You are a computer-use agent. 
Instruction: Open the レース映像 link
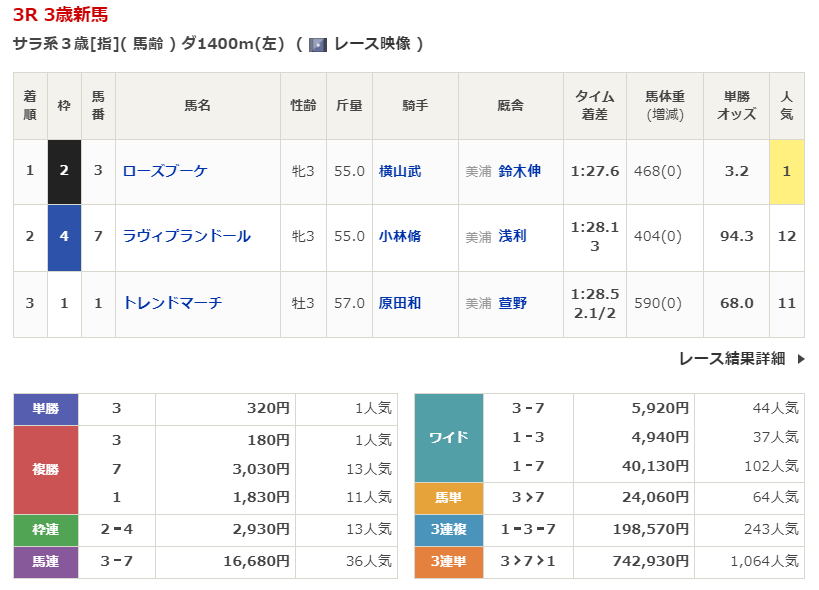pos(371,44)
